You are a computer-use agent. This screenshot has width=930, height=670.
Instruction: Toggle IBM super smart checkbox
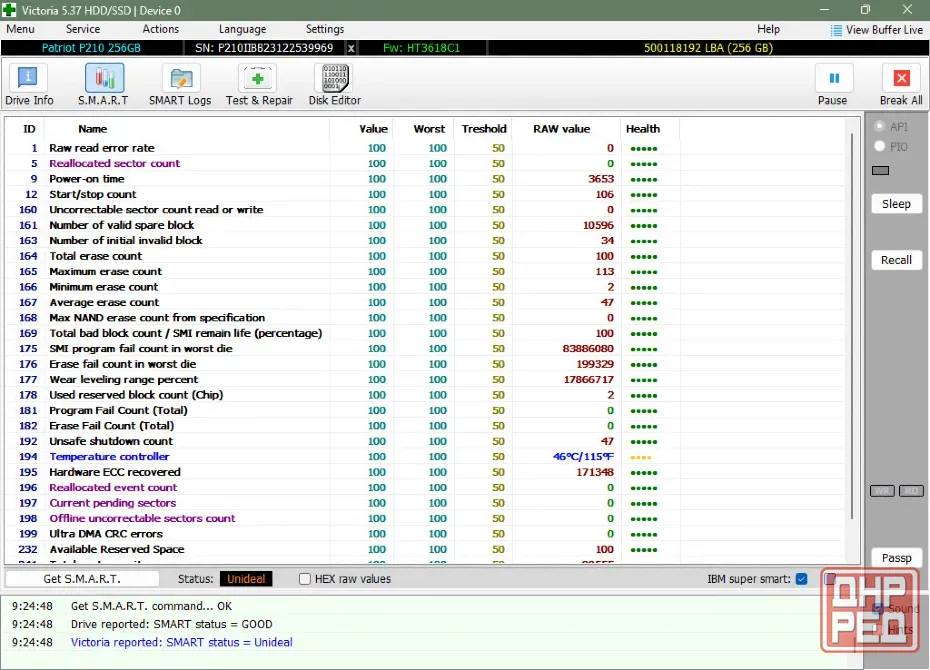click(x=801, y=579)
